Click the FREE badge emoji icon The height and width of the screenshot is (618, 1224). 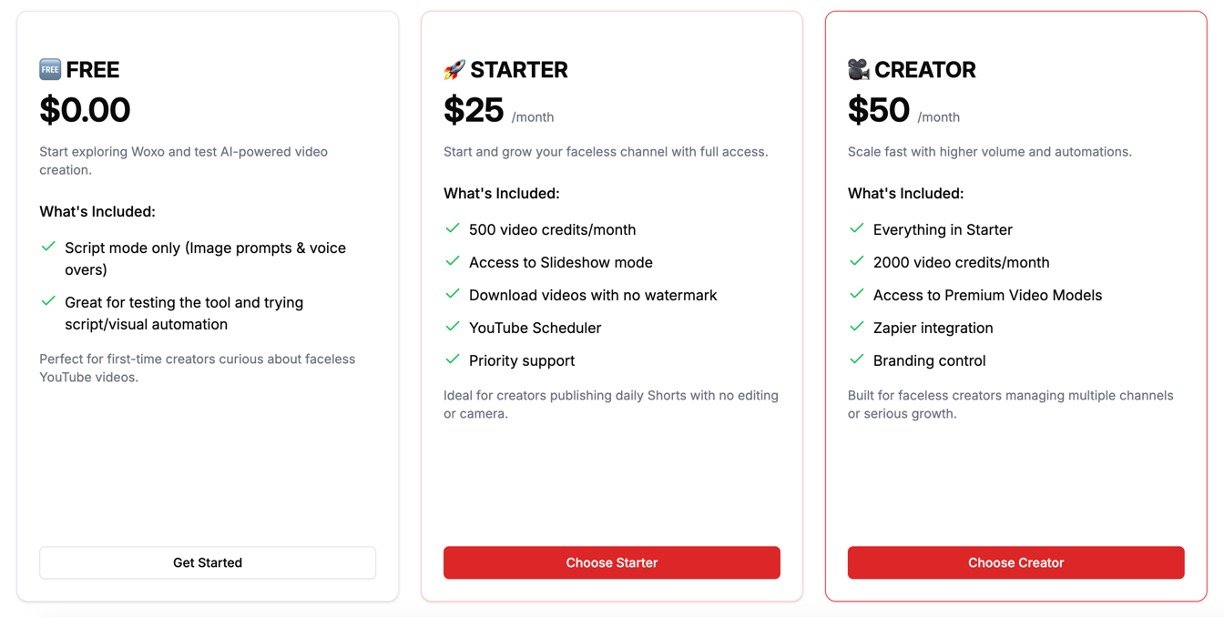[50, 69]
